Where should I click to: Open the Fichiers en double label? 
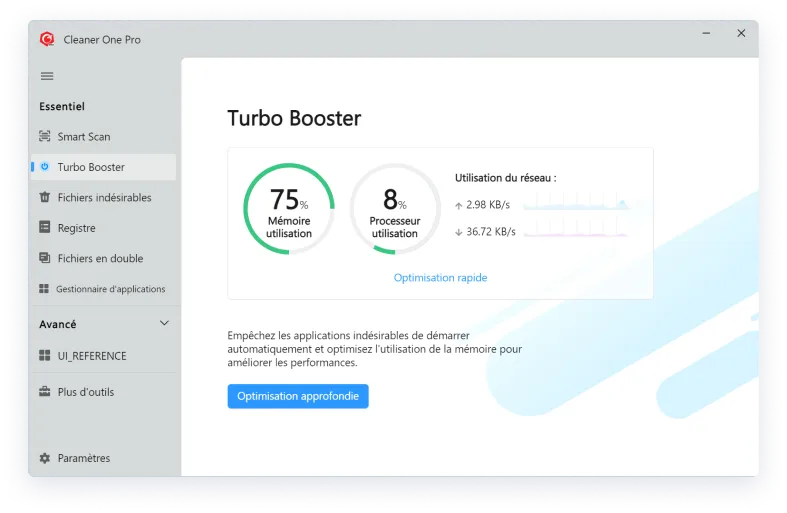[100, 258]
